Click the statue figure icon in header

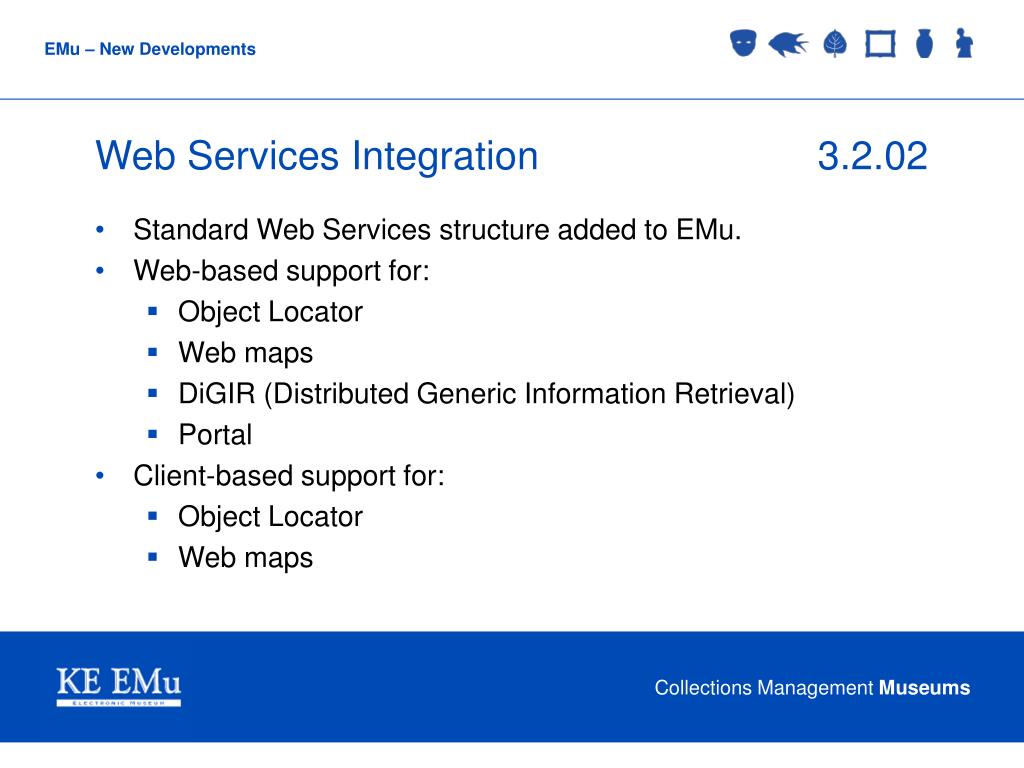tap(964, 43)
